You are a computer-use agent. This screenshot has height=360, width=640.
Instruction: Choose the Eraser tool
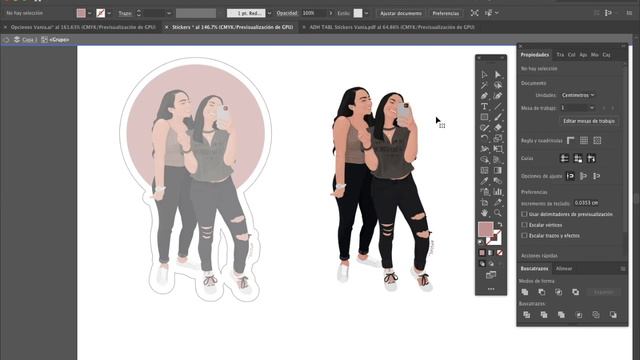click(x=498, y=128)
